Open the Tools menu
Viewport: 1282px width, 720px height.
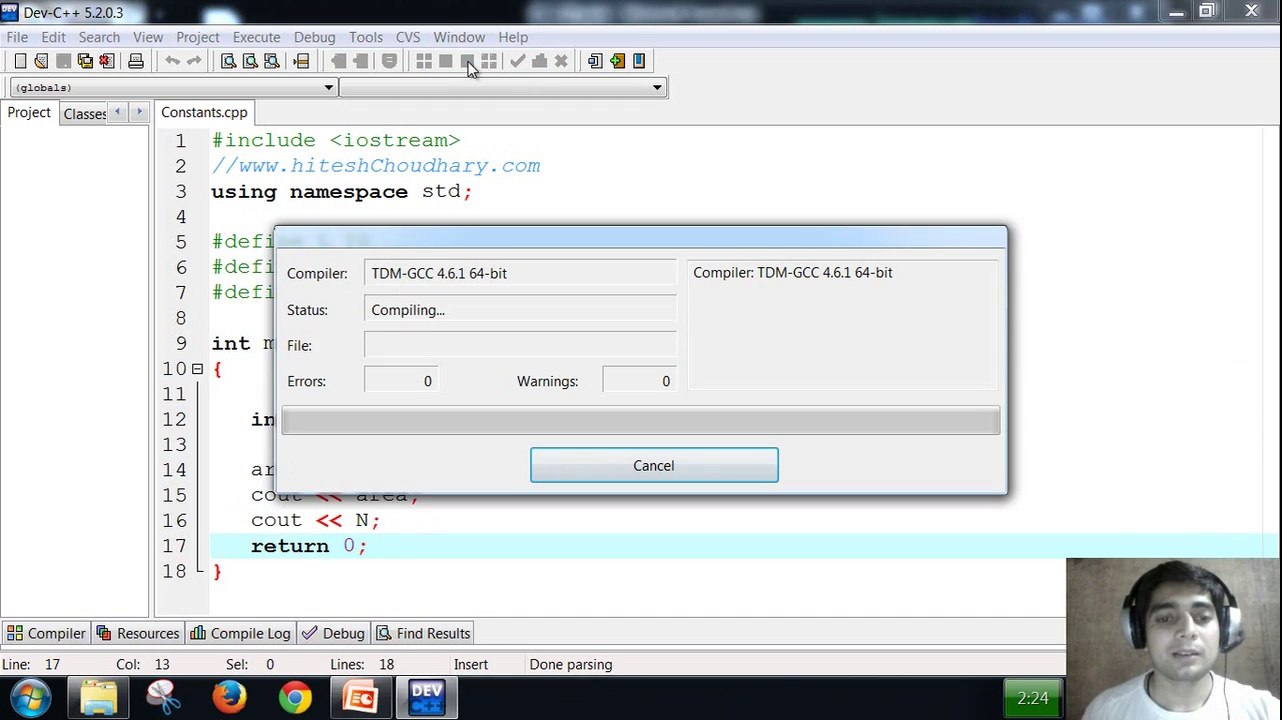coord(366,37)
